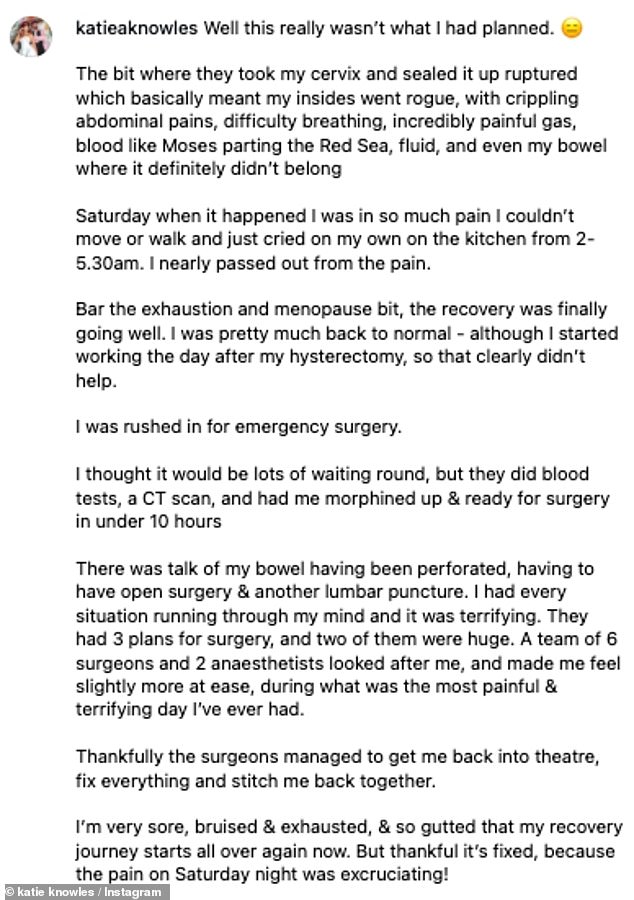The width and height of the screenshot is (634, 900).
Task: Click the unamused face emoji
Action: coord(571,29)
